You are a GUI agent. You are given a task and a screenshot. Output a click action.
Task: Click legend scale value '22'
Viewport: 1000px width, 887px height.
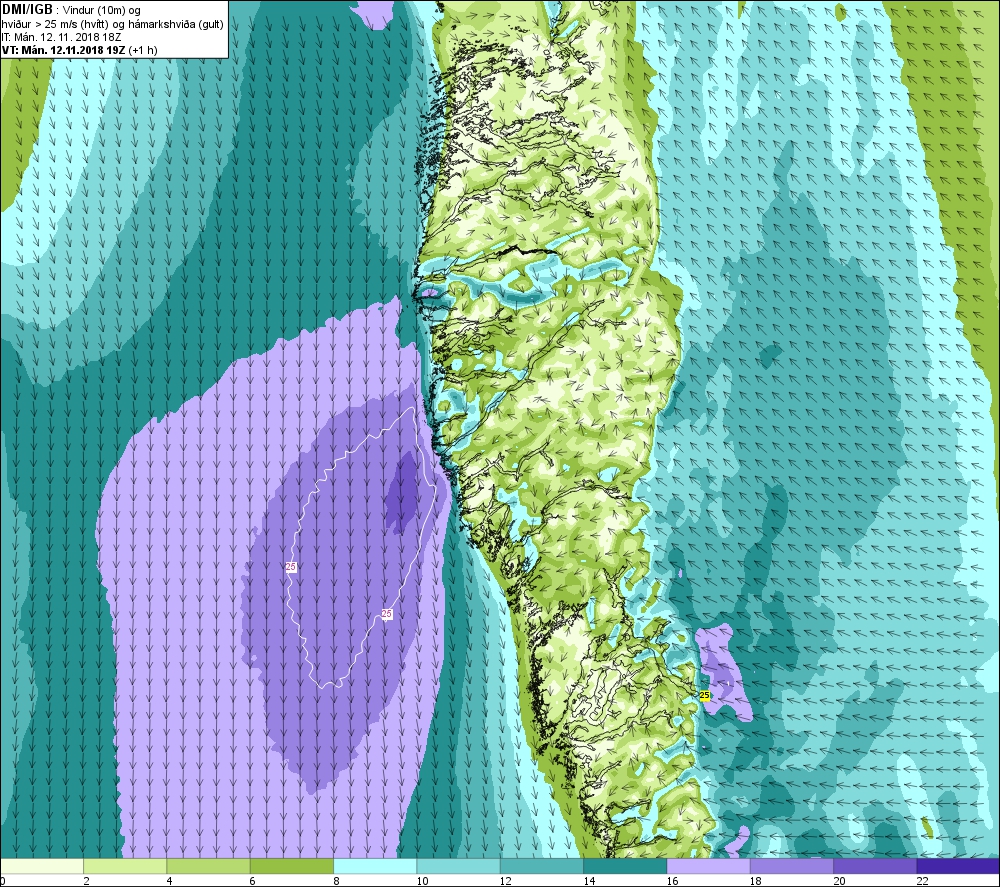click(922, 881)
